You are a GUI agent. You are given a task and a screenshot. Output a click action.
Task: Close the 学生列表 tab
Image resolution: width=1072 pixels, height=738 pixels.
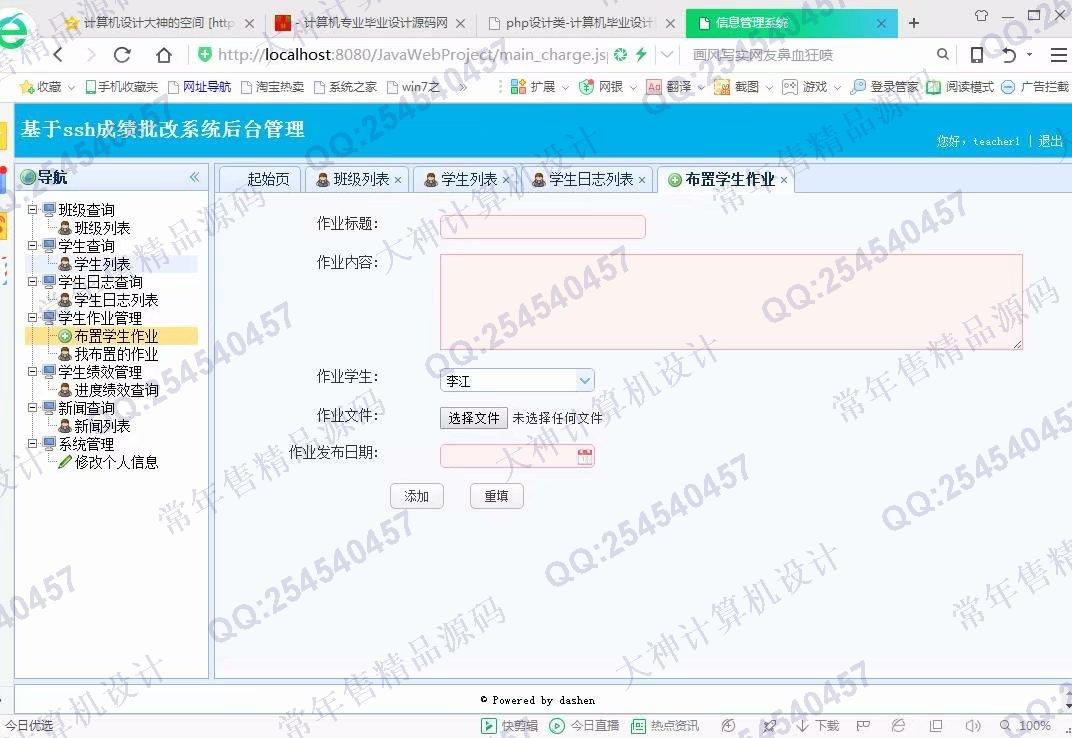click(506, 180)
